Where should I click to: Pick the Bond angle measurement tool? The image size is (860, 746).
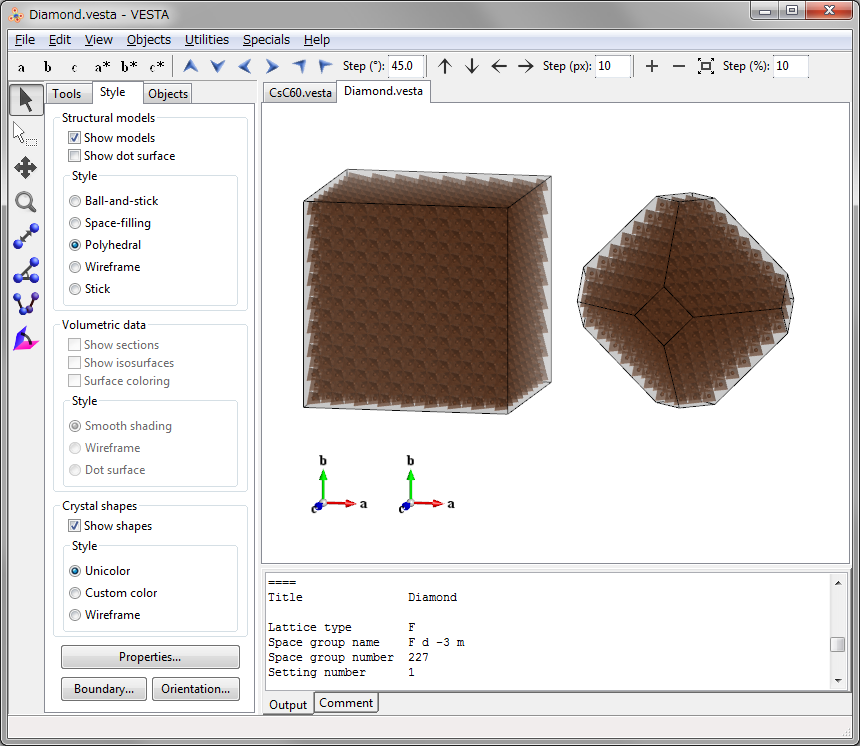click(x=25, y=270)
